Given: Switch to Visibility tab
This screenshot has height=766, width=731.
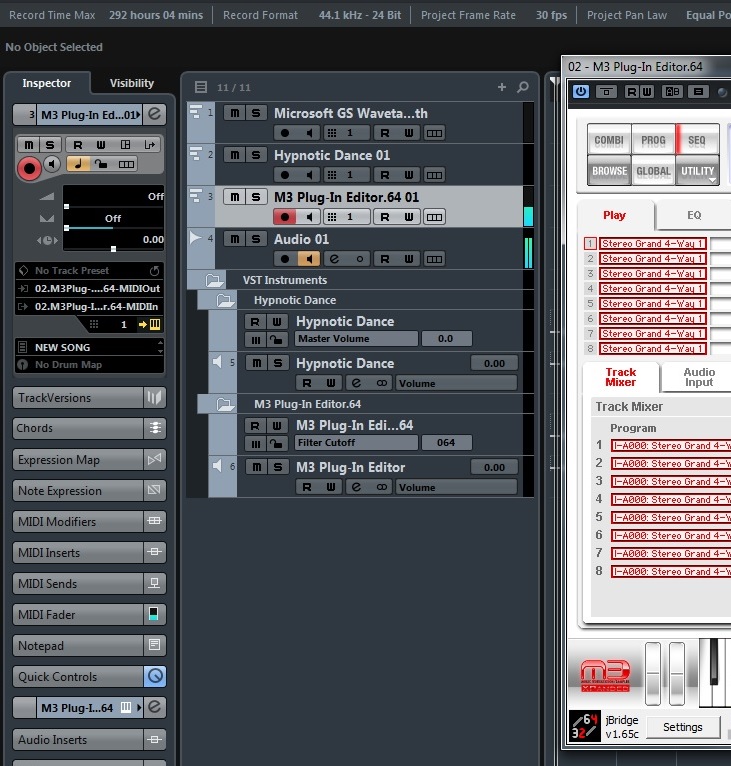Looking at the screenshot, I should click(x=131, y=83).
